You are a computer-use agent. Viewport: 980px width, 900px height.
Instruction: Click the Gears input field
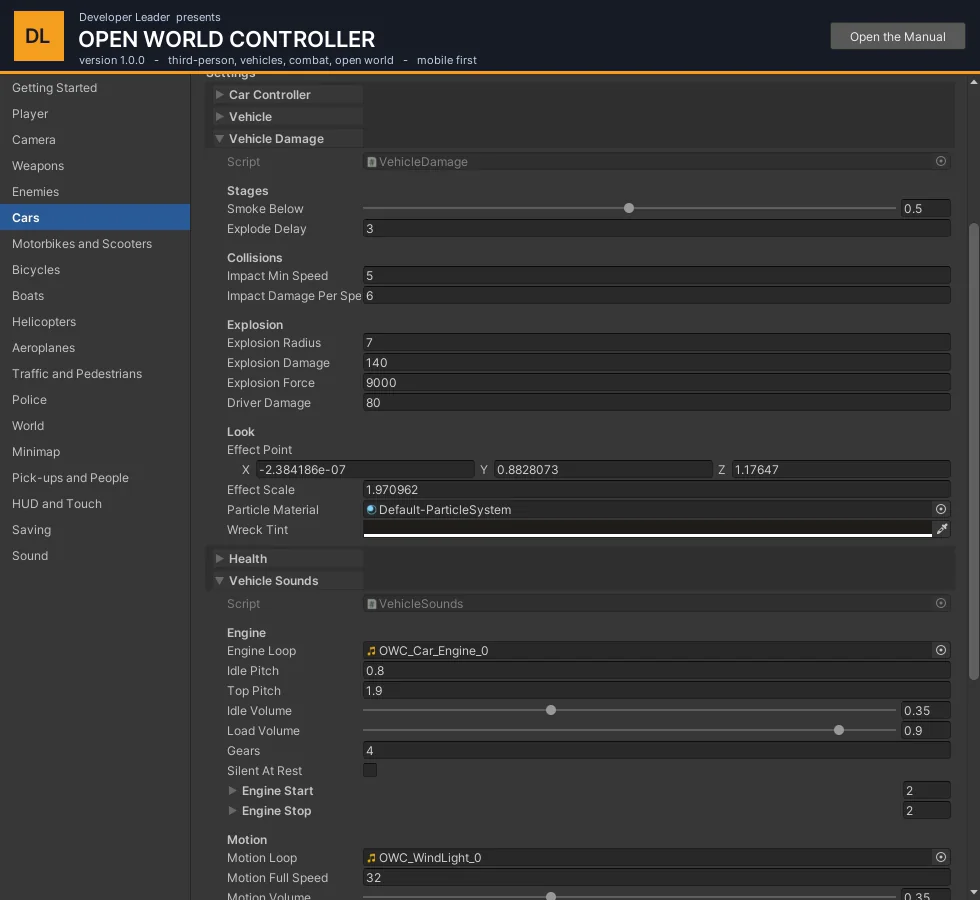[657, 751]
